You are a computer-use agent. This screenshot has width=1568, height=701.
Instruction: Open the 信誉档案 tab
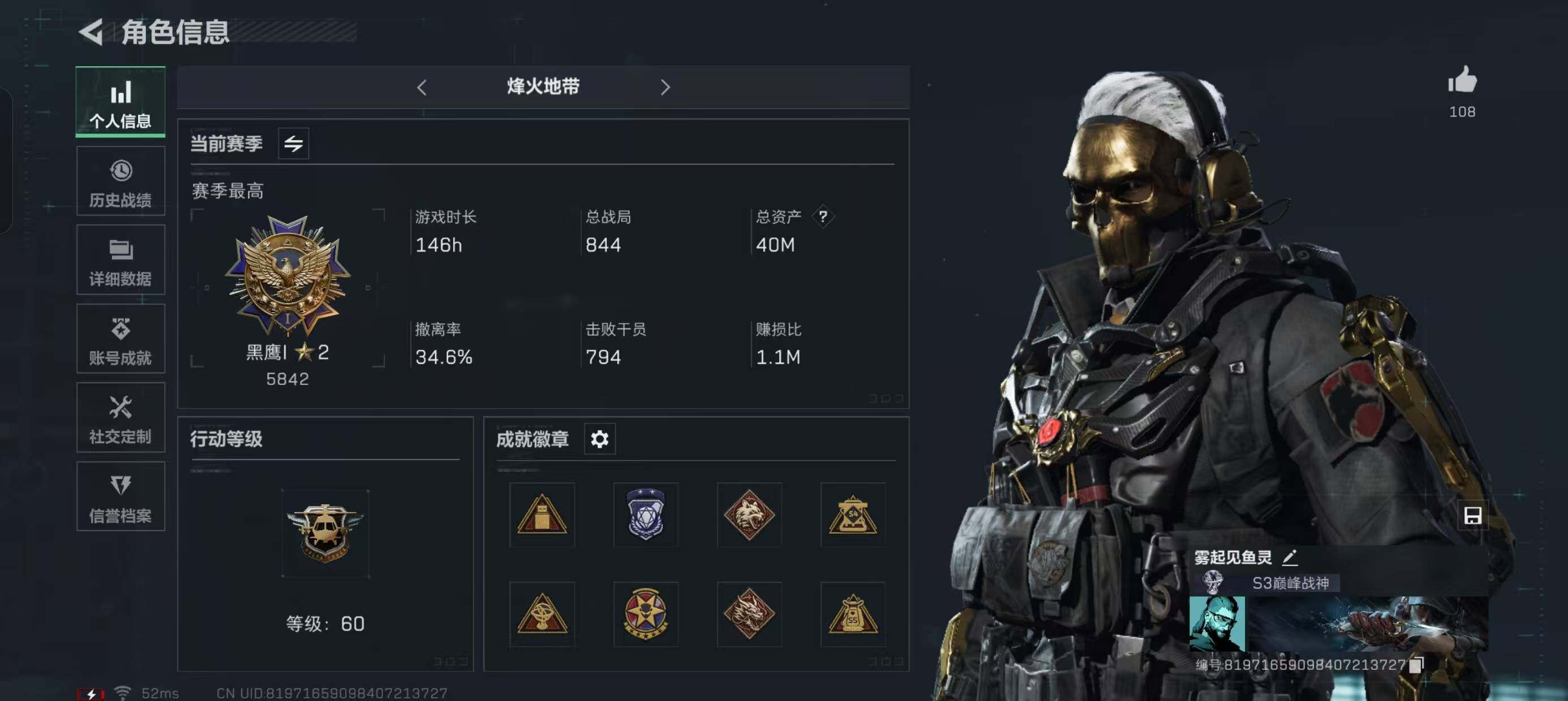click(120, 496)
